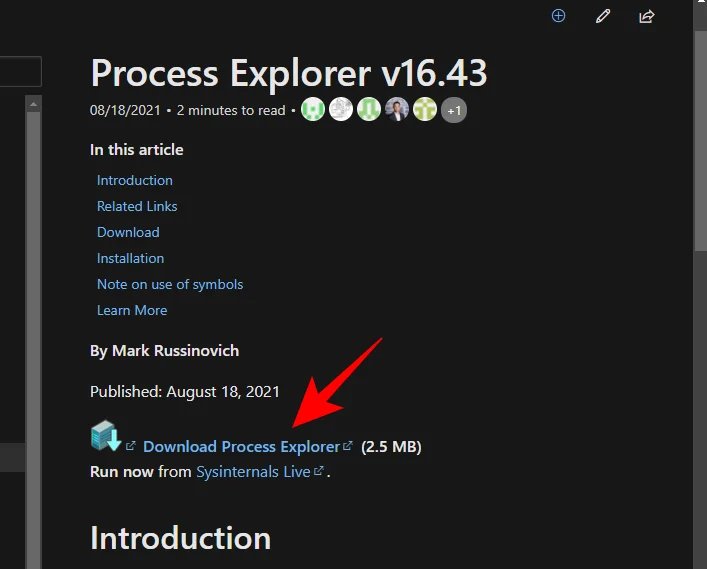Select the Learn More contents link
This screenshot has height=569, width=707.
(132, 310)
